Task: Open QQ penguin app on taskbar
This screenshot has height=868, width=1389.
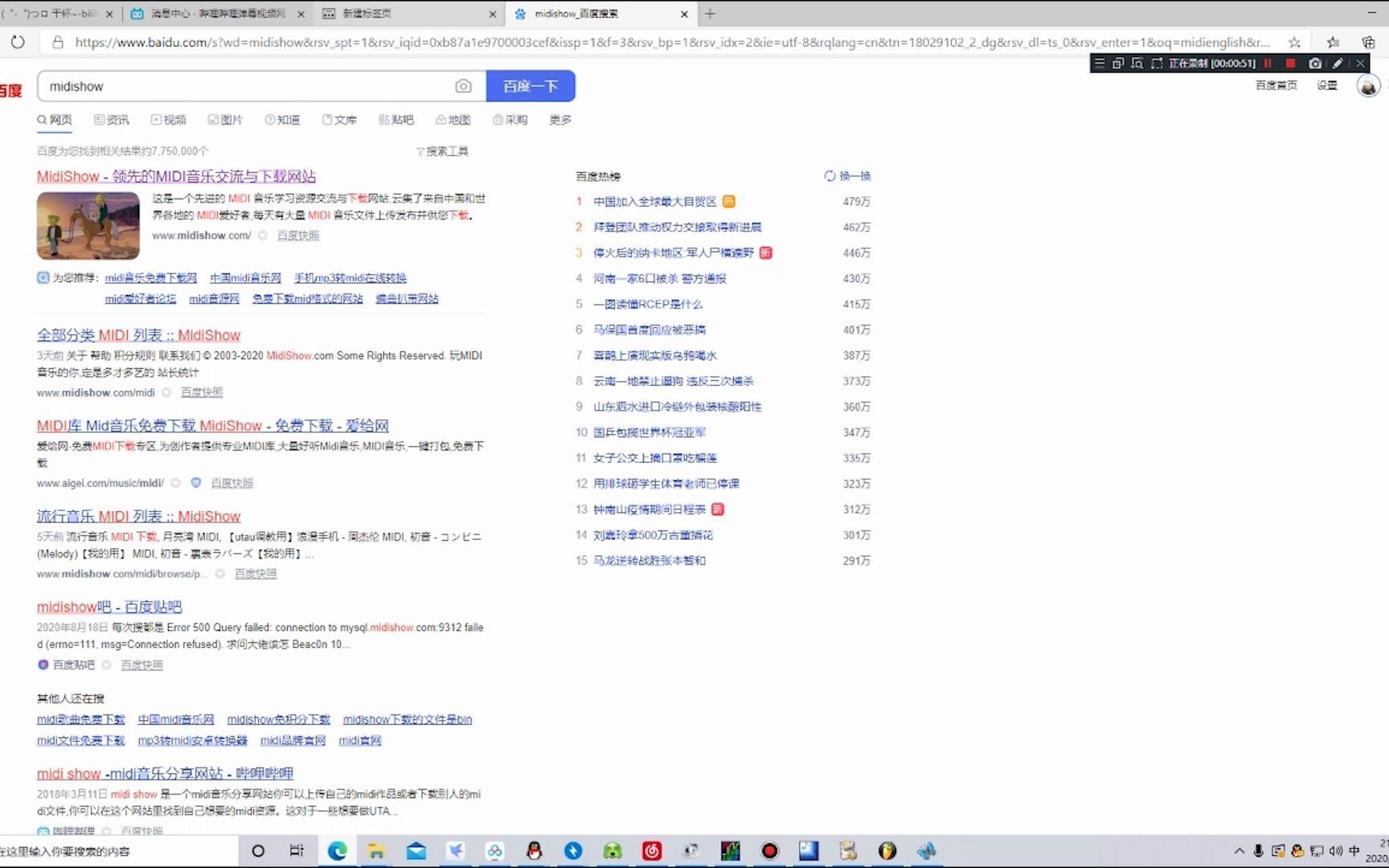Action: [534, 851]
